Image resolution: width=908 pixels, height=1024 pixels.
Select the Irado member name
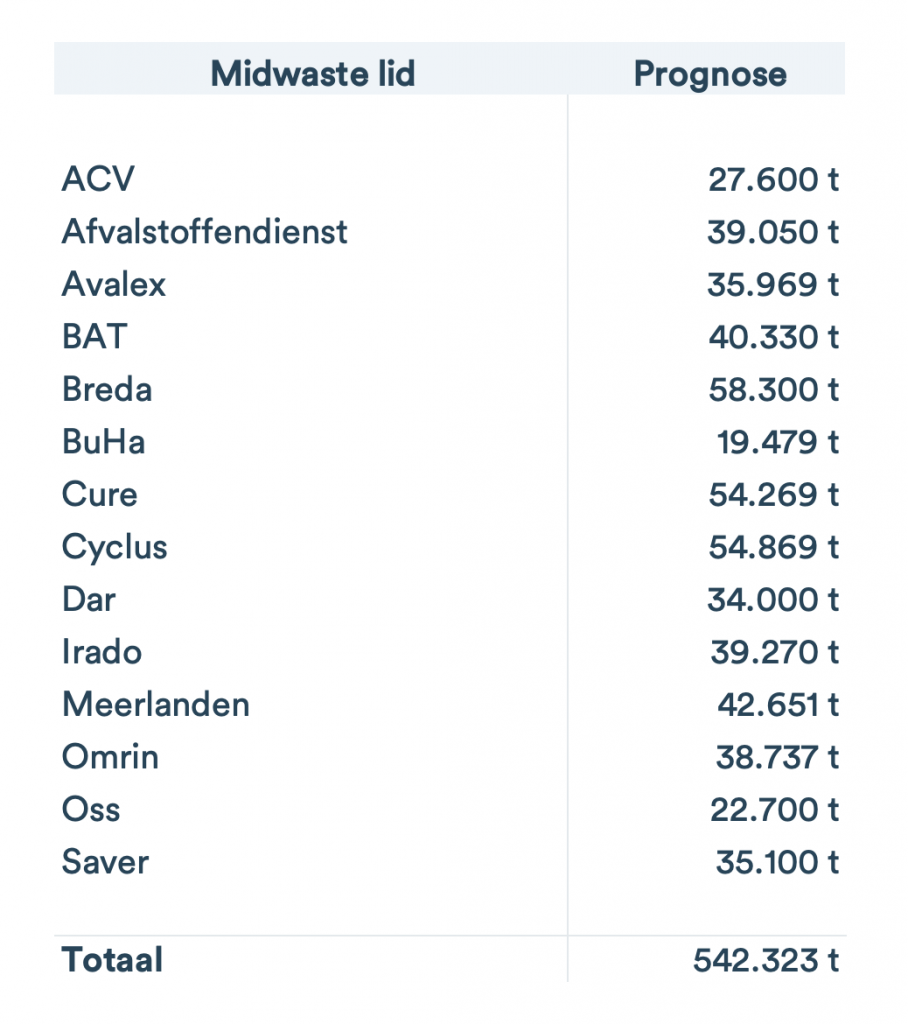click(x=102, y=652)
